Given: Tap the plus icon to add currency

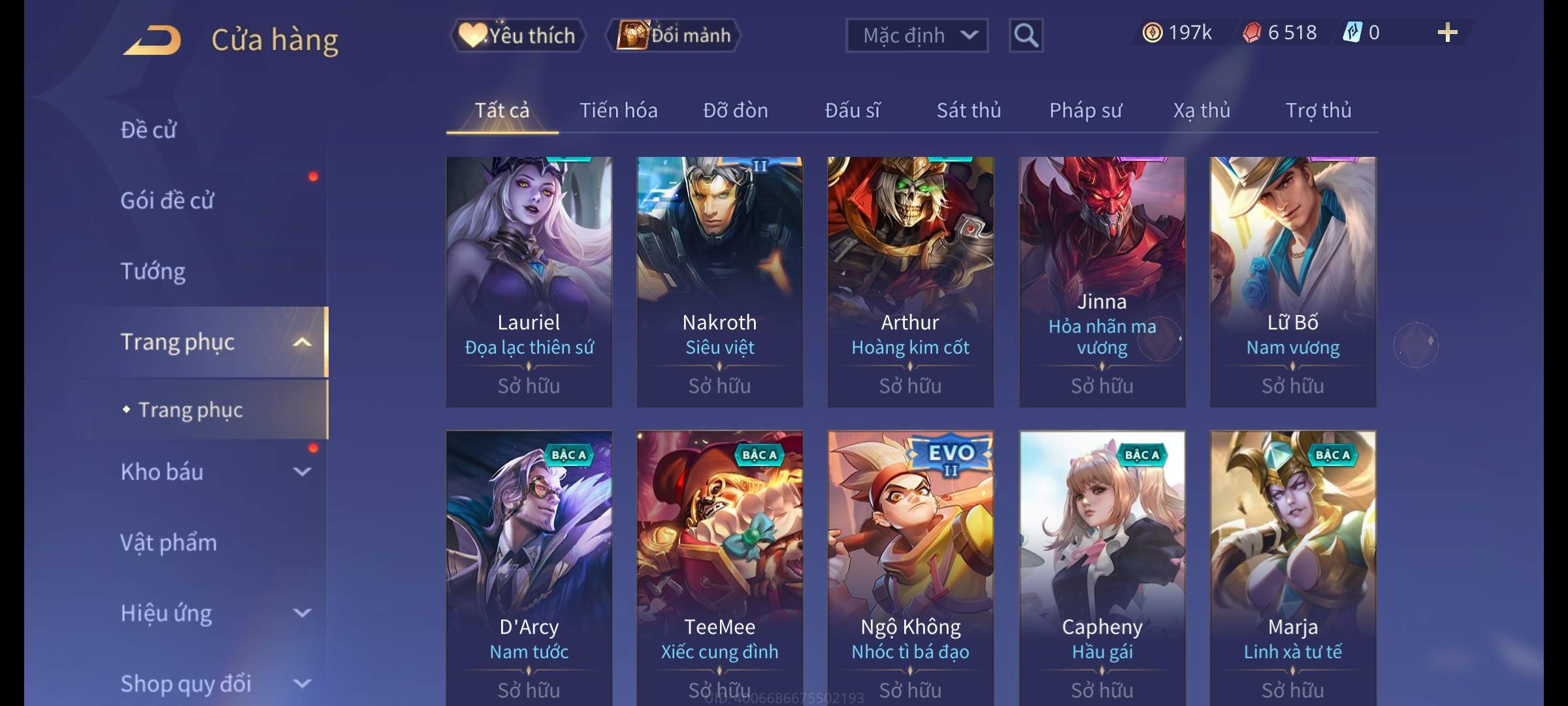Looking at the screenshot, I should [1448, 33].
